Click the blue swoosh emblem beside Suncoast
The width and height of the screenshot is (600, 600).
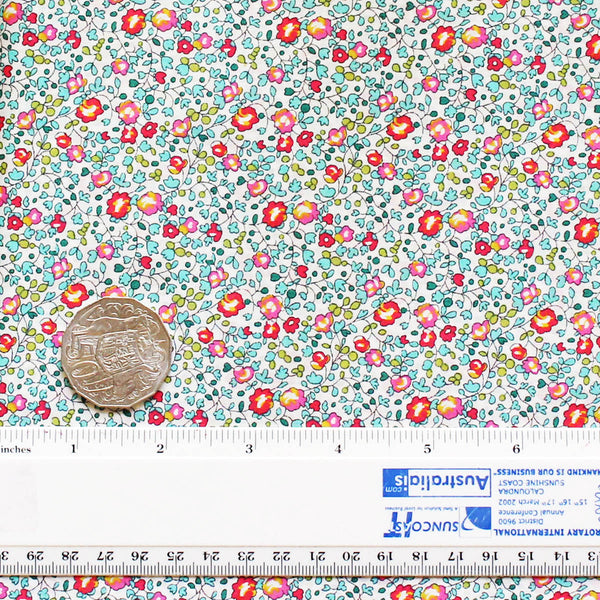[476, 519]
